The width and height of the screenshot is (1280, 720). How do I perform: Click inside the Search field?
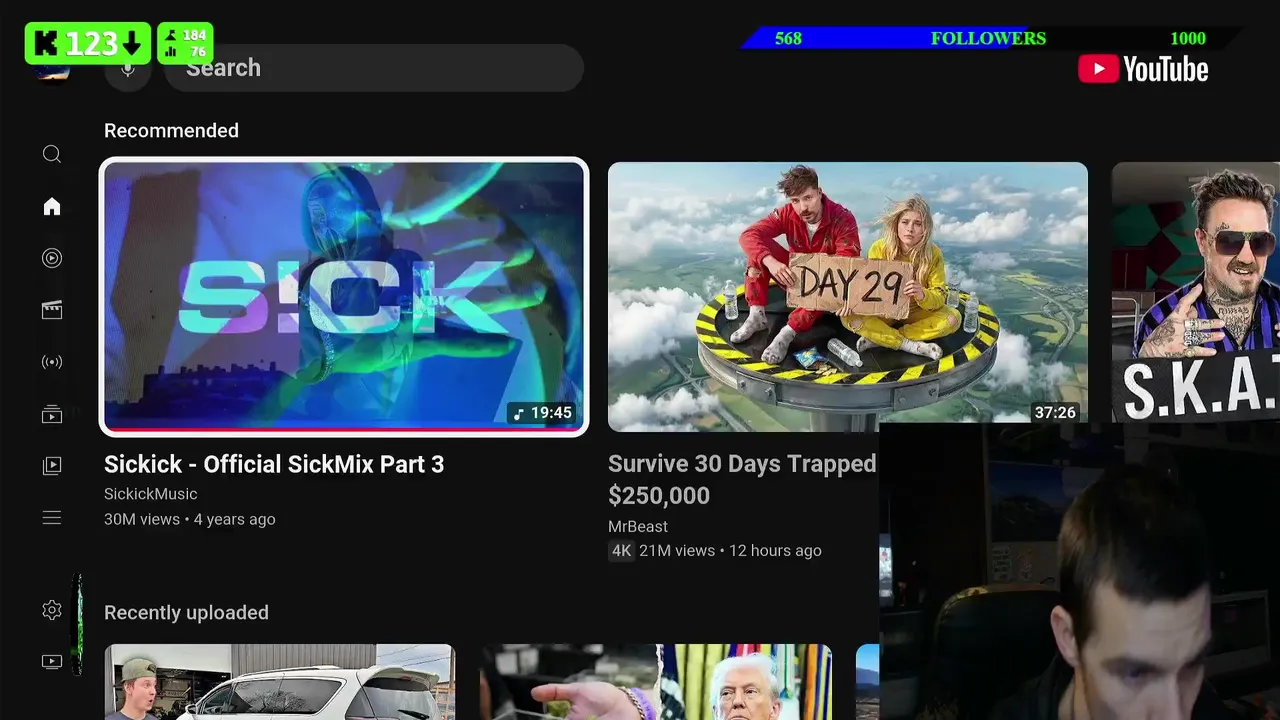(x=373, y=68)
